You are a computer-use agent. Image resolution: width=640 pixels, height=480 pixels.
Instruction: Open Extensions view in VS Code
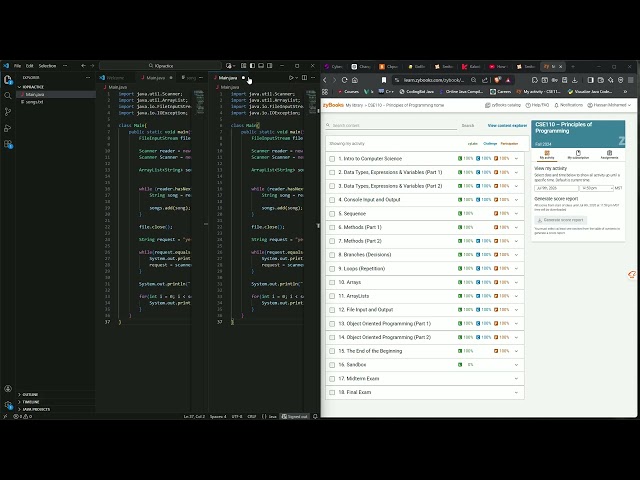click(x=8, y=144)
